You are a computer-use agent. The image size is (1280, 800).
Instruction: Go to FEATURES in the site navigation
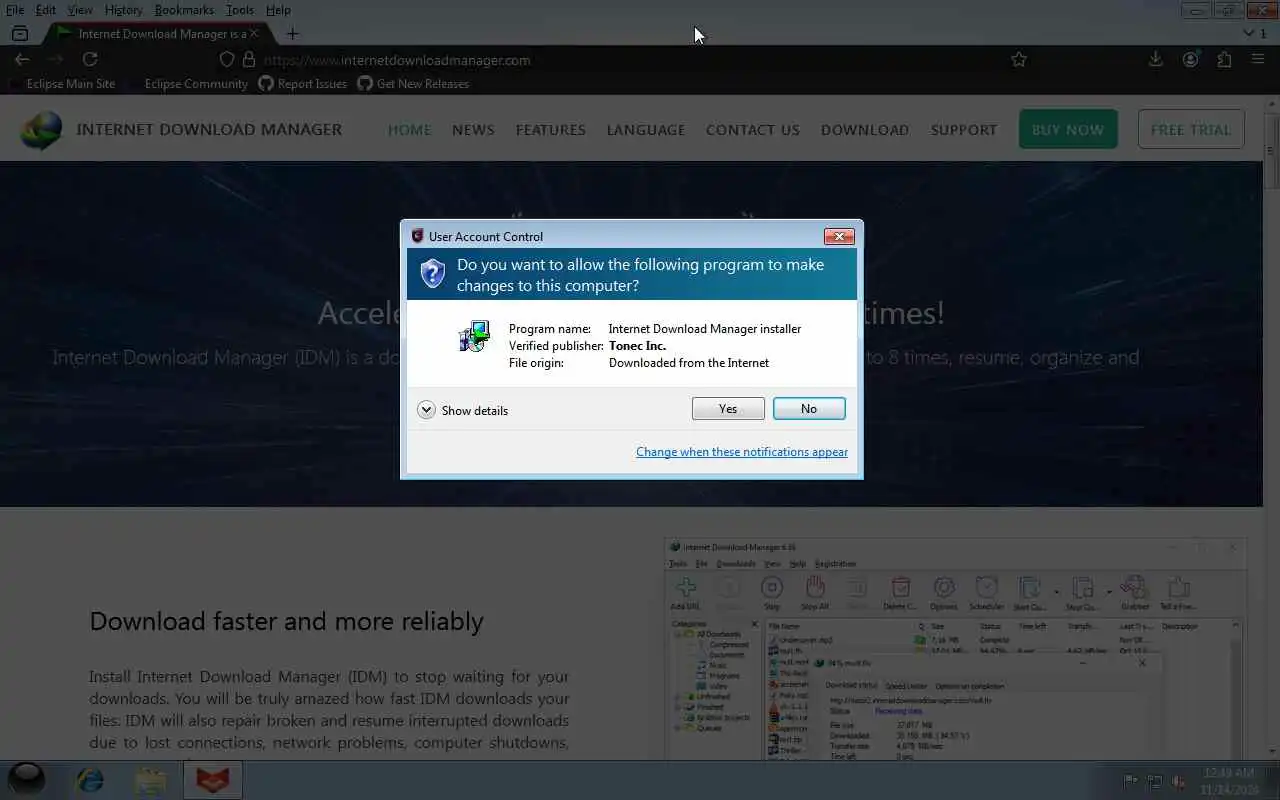[550, 130]
